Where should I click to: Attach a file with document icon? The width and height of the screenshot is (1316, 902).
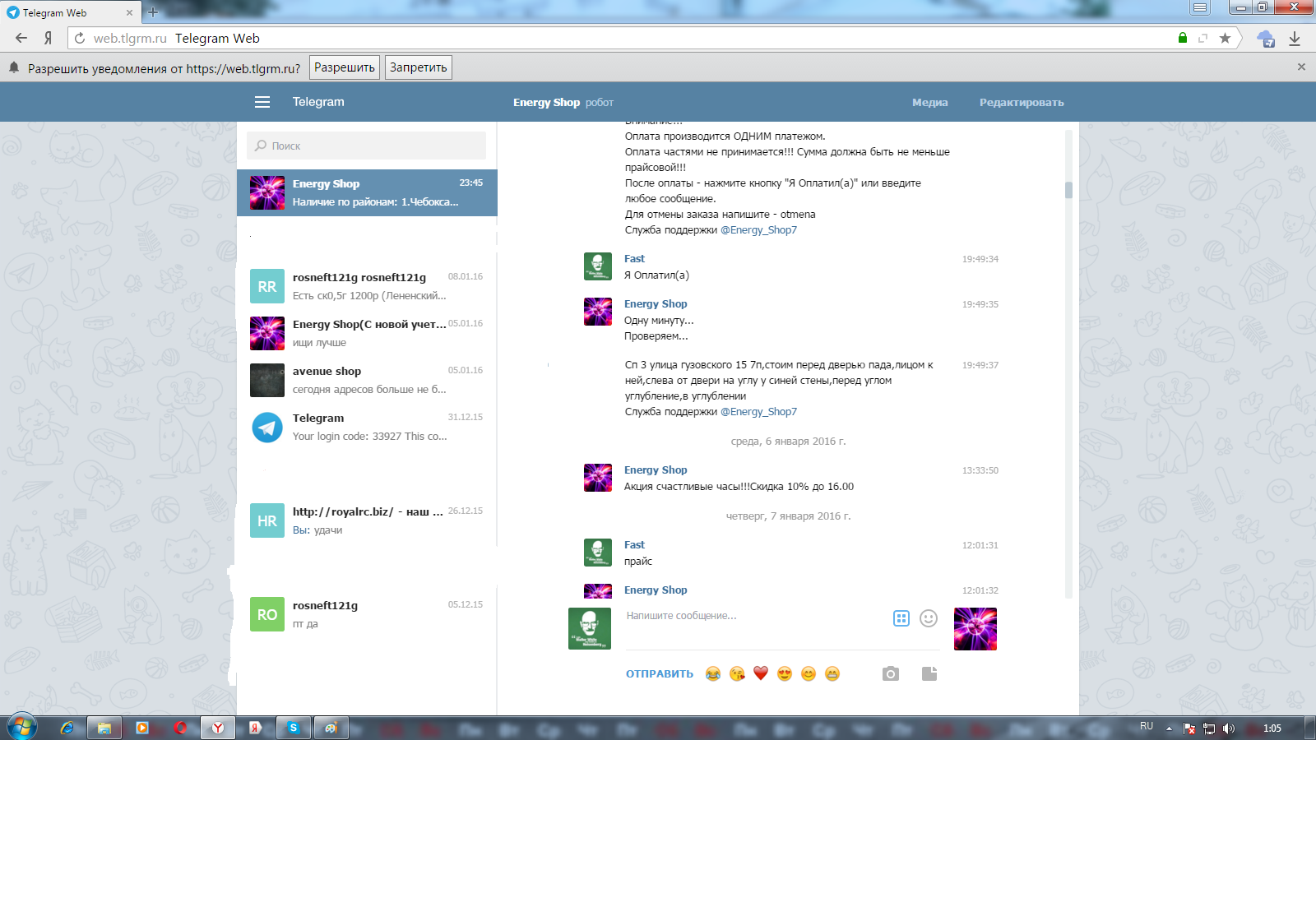pyautogui.click(x=929, y=674)
